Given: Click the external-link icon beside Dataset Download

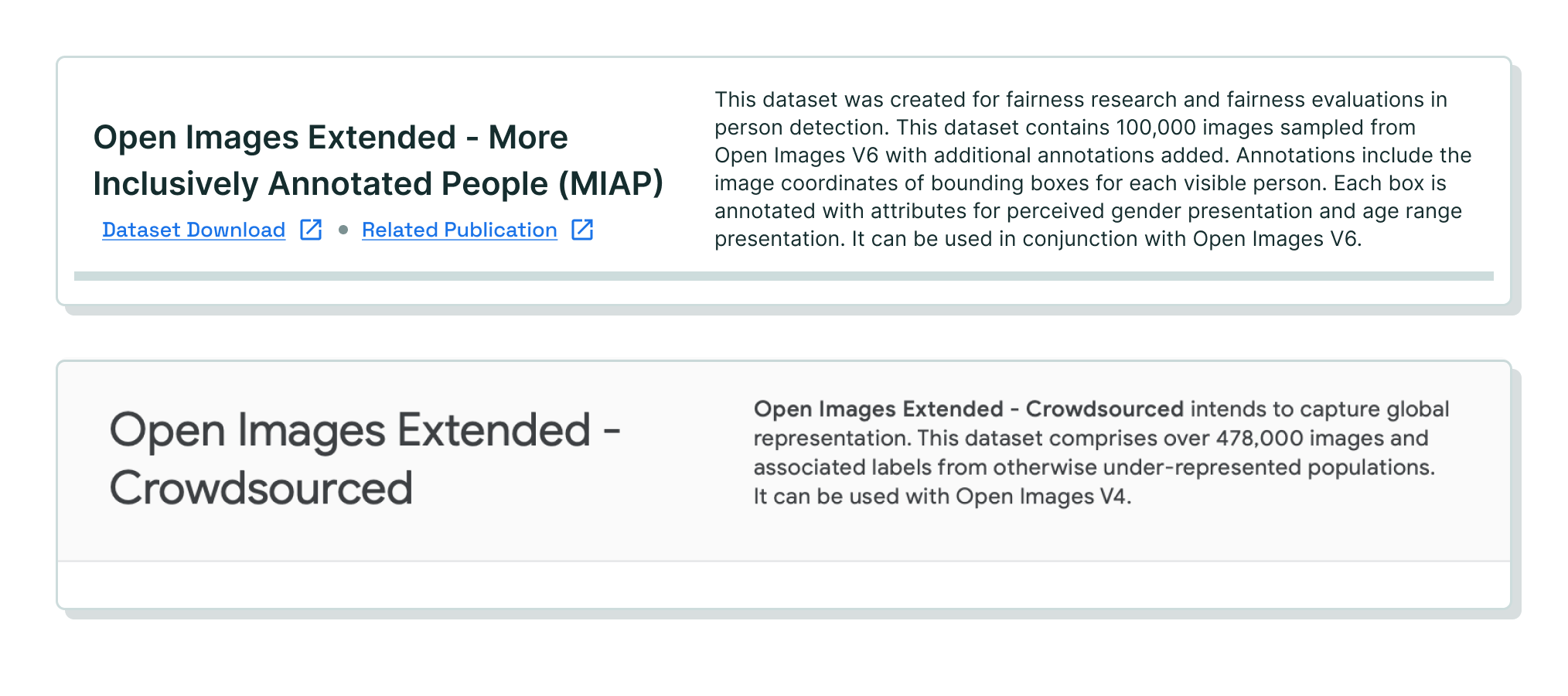Looking at the screenshot, I should tap(311, 230).
